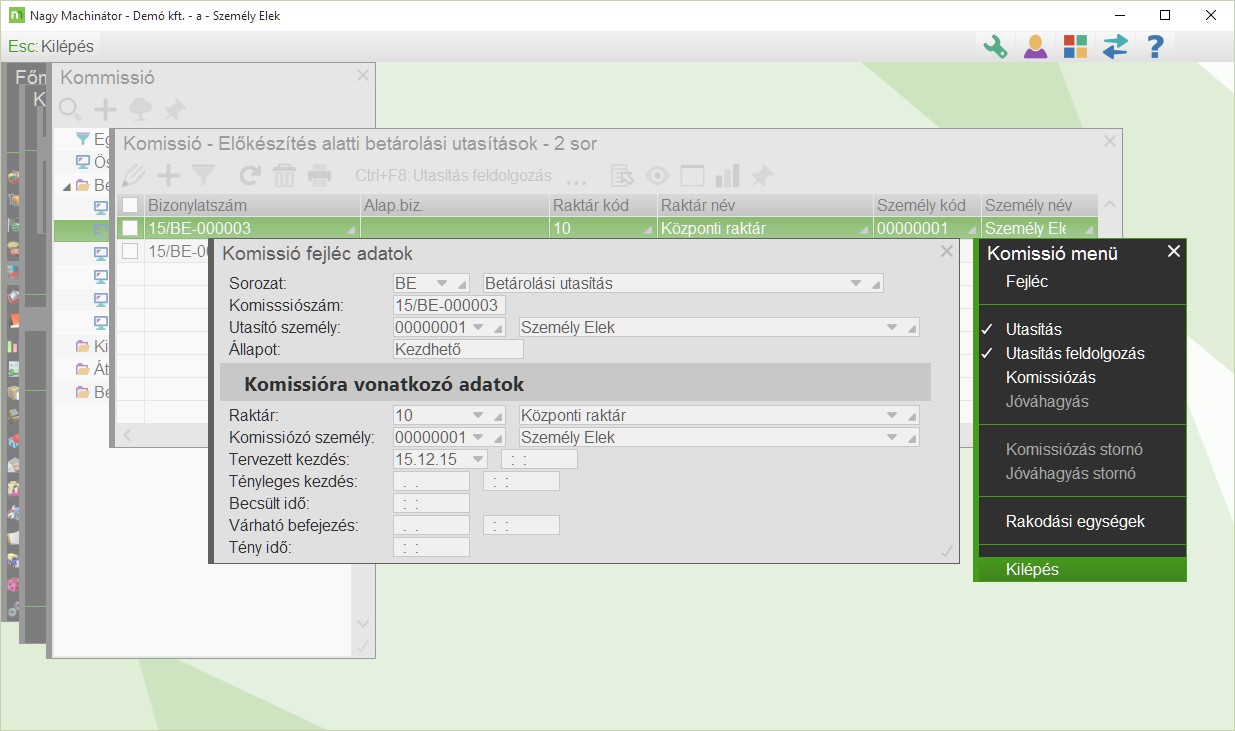Open the Komissiózó személy code dropdown
The width and height of the screenshot is (1235, 731).
478,437
